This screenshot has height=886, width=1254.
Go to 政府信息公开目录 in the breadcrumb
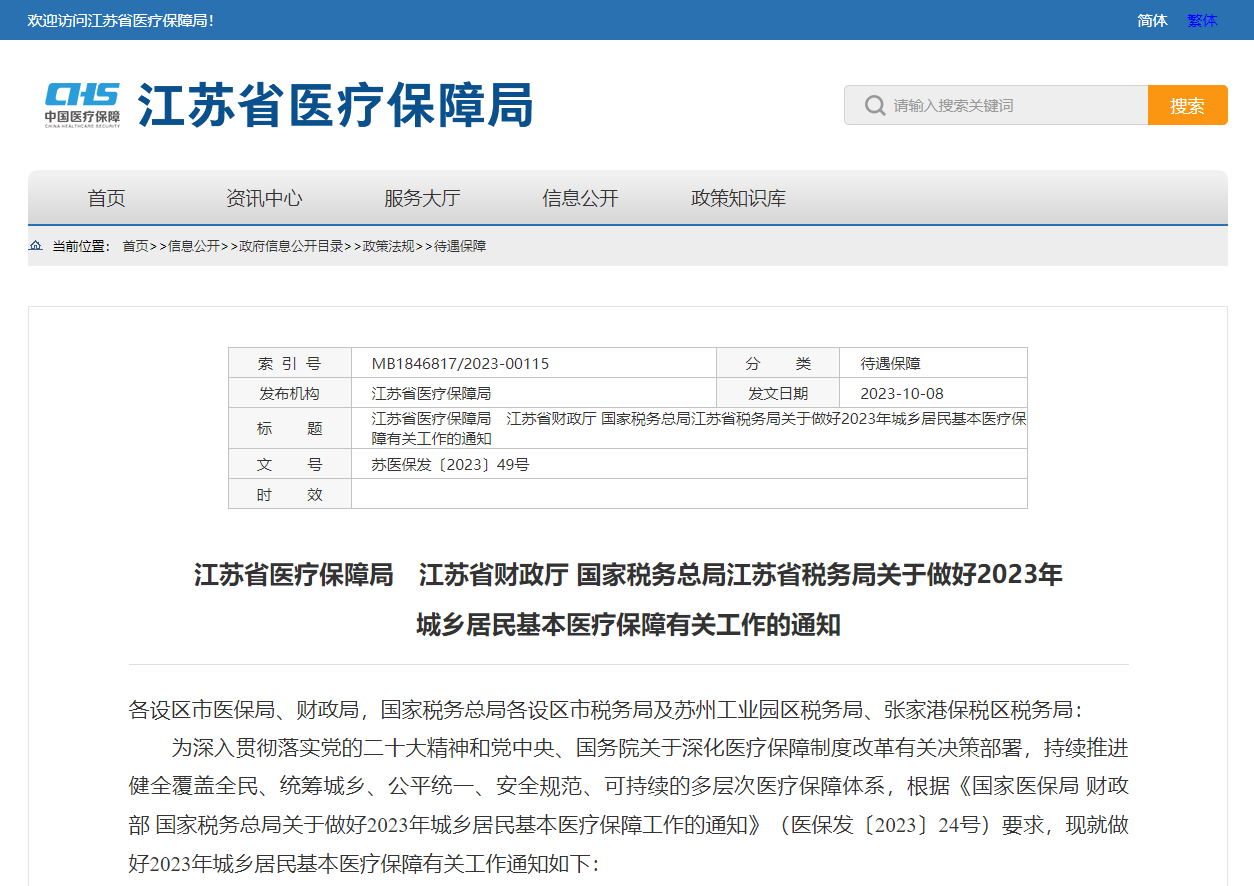pyautogui.click(x=292, y=246)
